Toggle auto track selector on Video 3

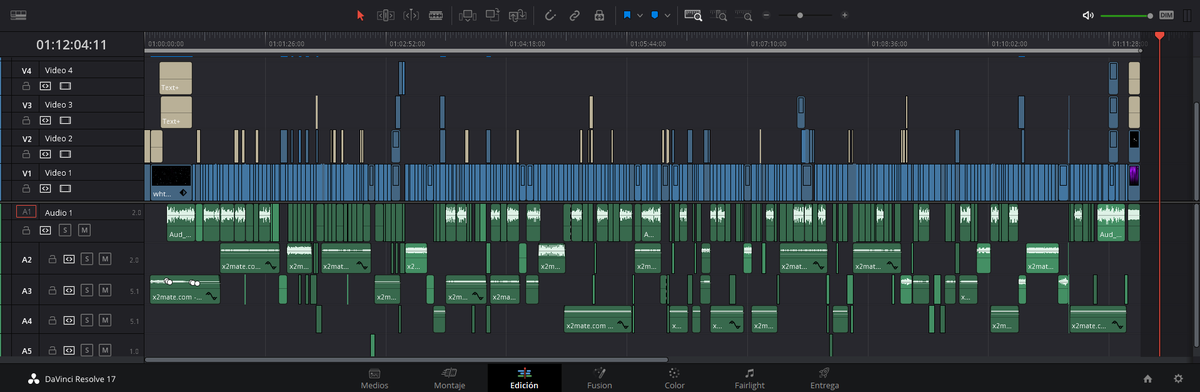click(x=45, y=121)
